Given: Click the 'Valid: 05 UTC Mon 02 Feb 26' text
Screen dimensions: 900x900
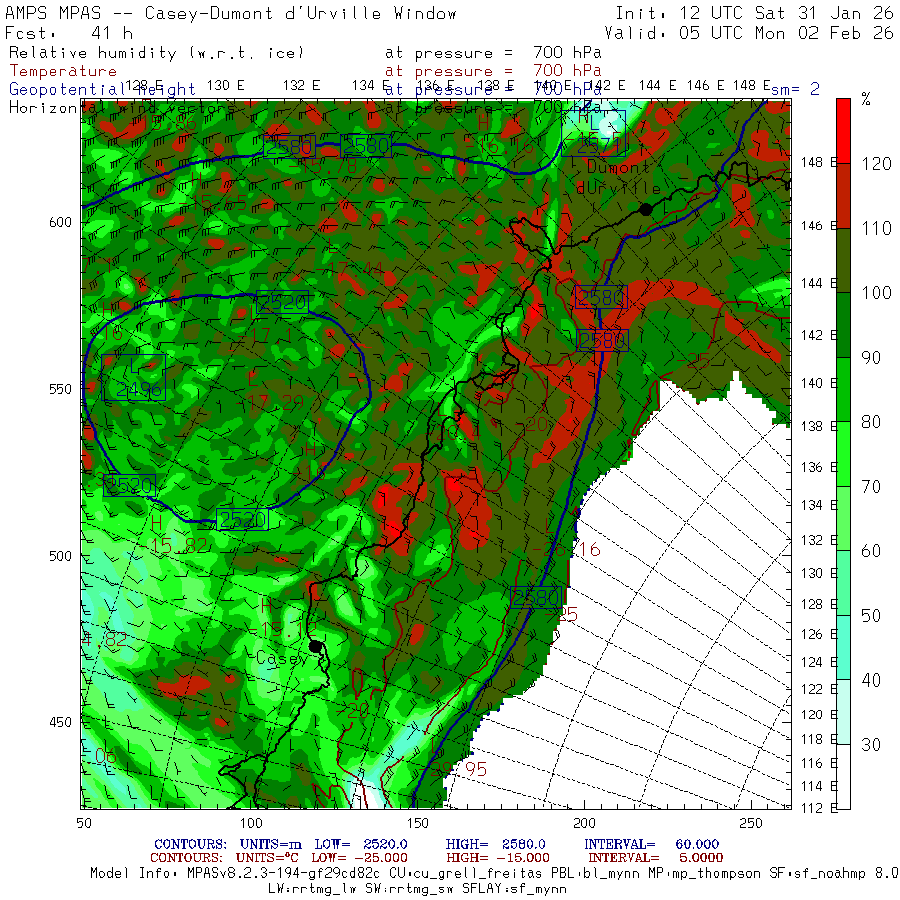Looking at the screenshot, I should pyautogui.click(x=749, y=33).
